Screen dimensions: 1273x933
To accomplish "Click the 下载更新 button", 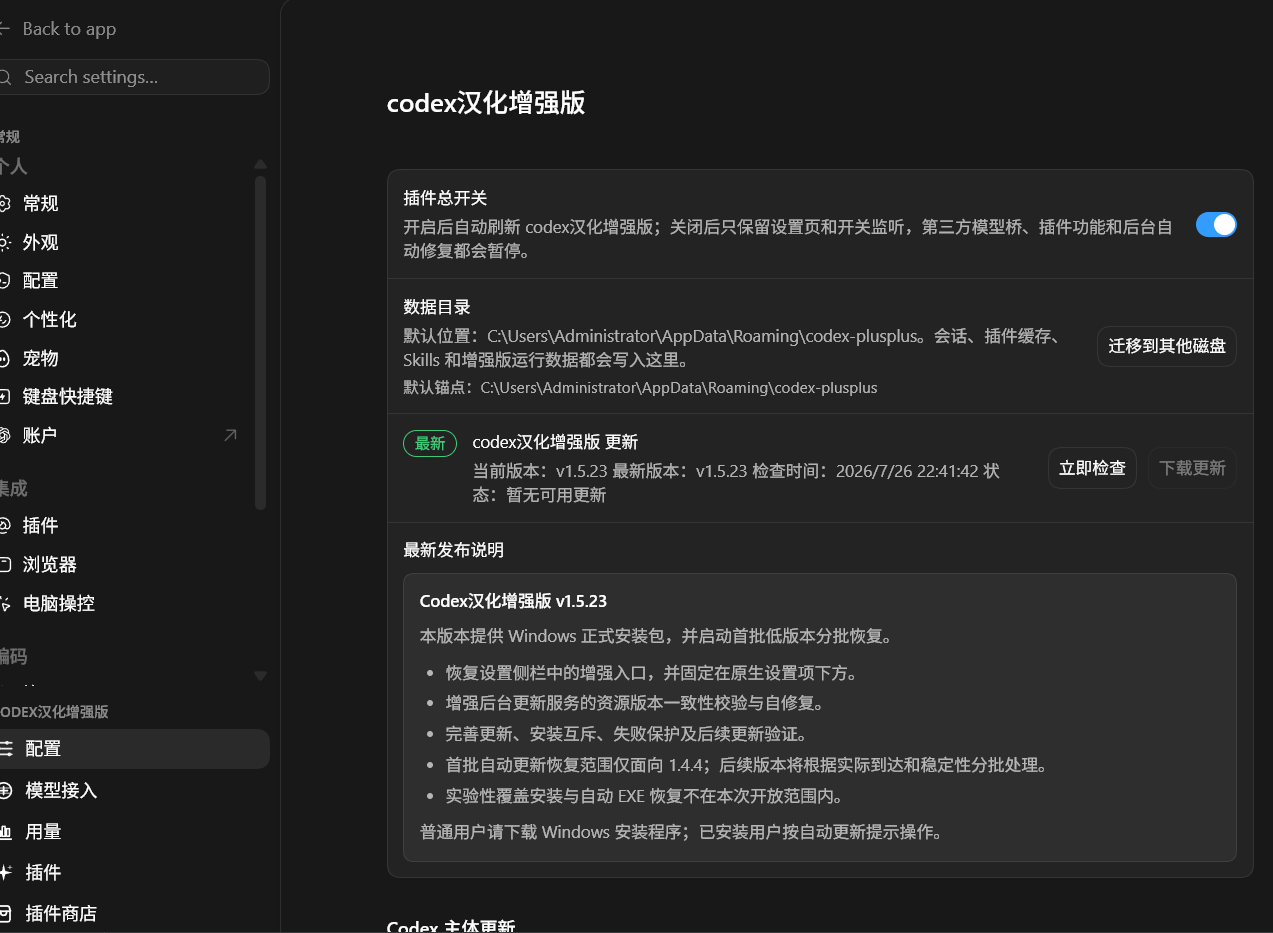I will (1192, 468).
